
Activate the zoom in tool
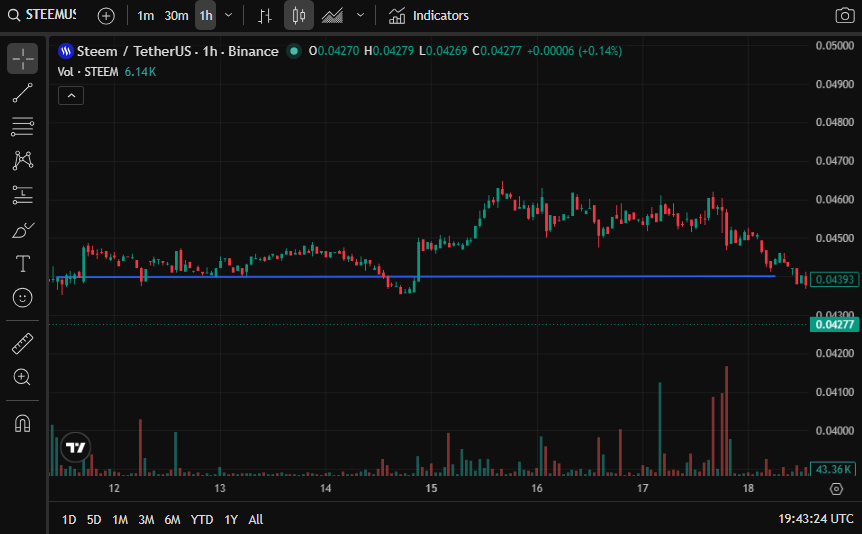(23, 377)
